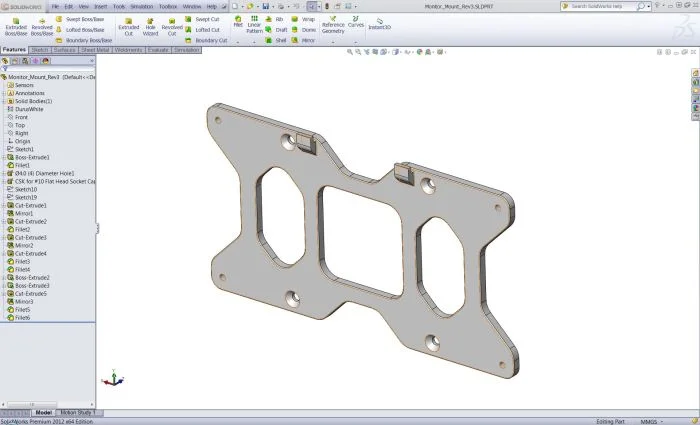700x425 pixels.
Task: Open the Sheet Metal tab
Action: (96, 49)
